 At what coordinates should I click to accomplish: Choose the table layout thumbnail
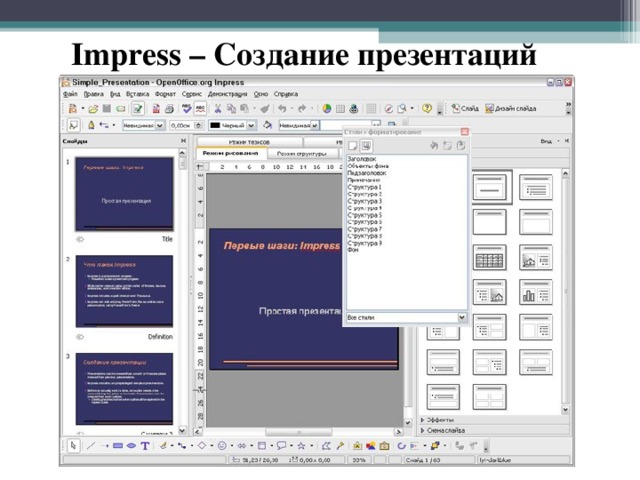click(490, 257)
